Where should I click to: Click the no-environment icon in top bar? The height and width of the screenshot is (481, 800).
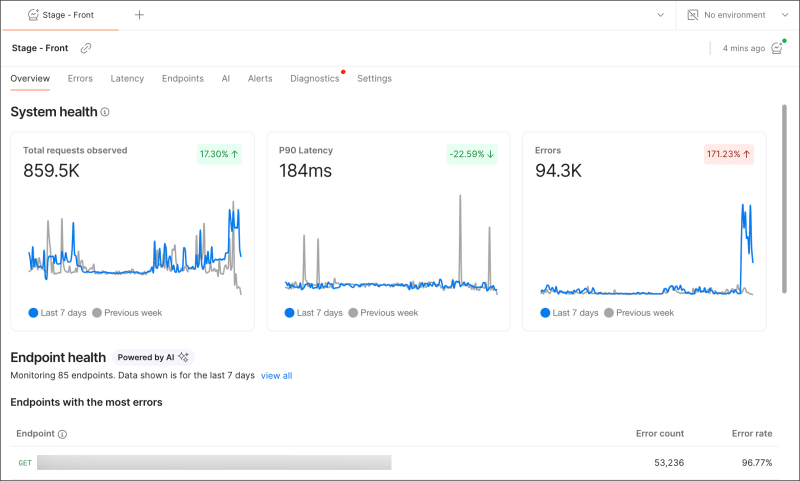coord(692,15)
